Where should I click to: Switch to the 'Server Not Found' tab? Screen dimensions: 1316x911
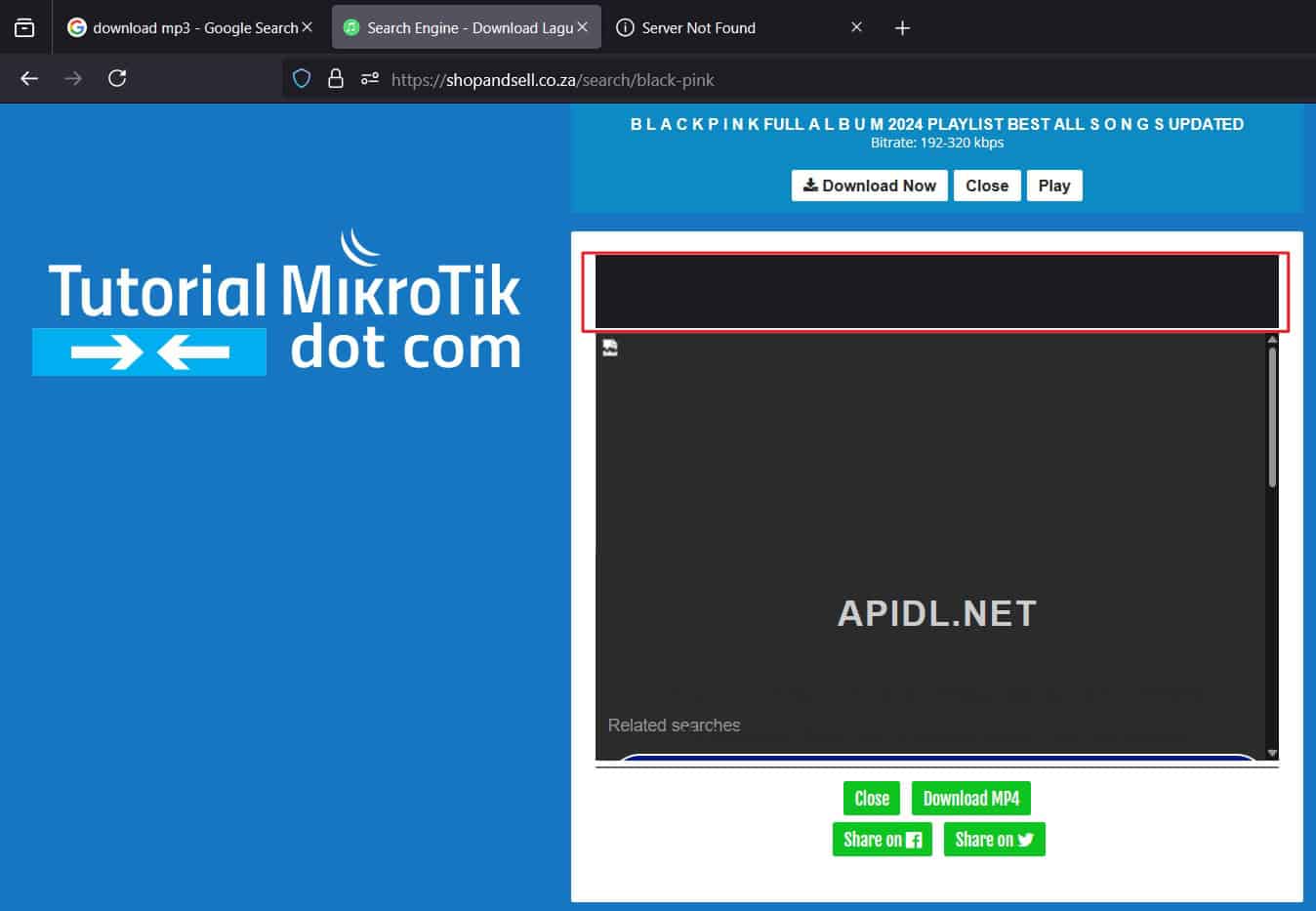pyautogui.click(x=739, y=27)
